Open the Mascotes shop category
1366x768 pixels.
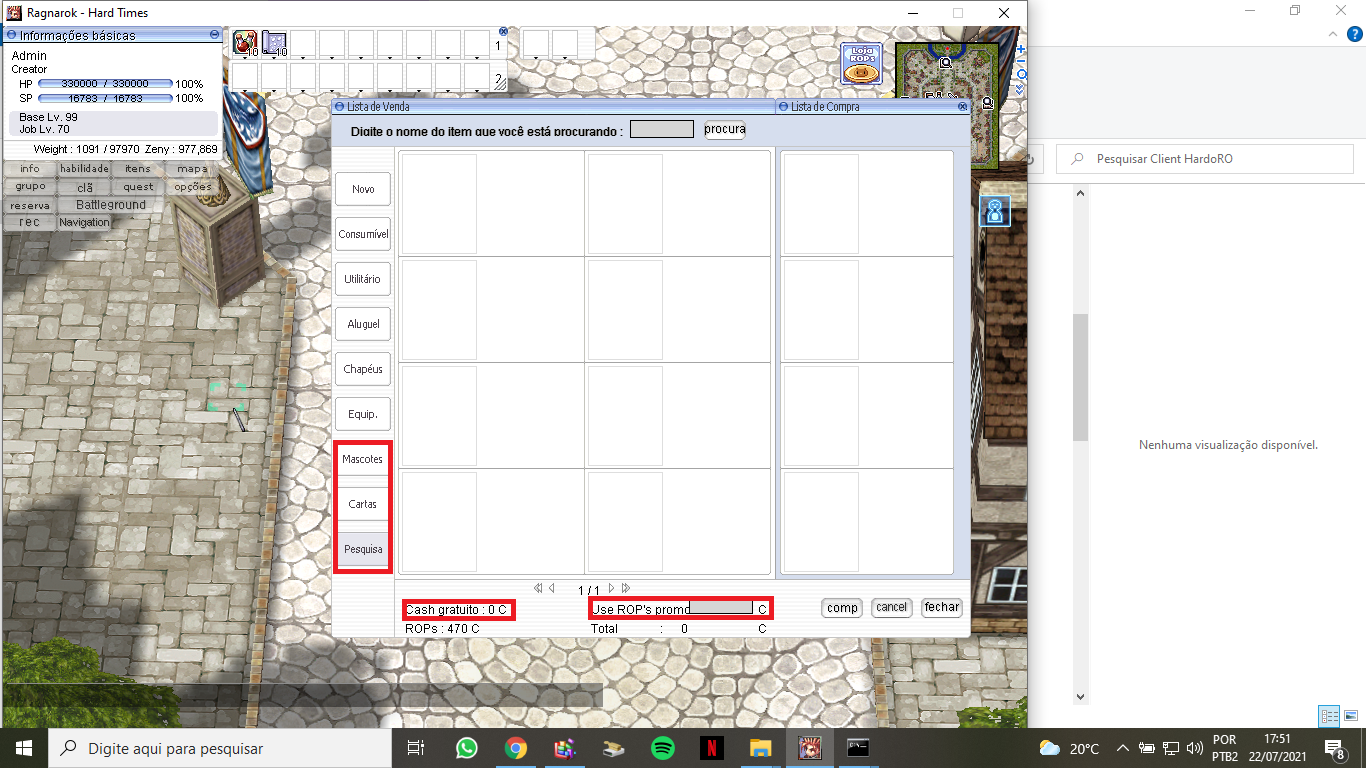click(x=363, y=459)
